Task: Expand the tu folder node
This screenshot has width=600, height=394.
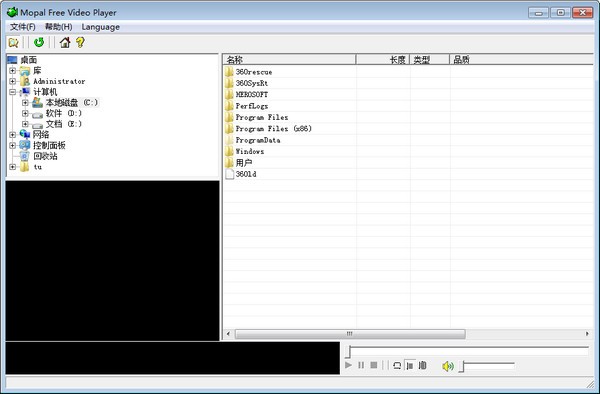Action: (12, 167)
